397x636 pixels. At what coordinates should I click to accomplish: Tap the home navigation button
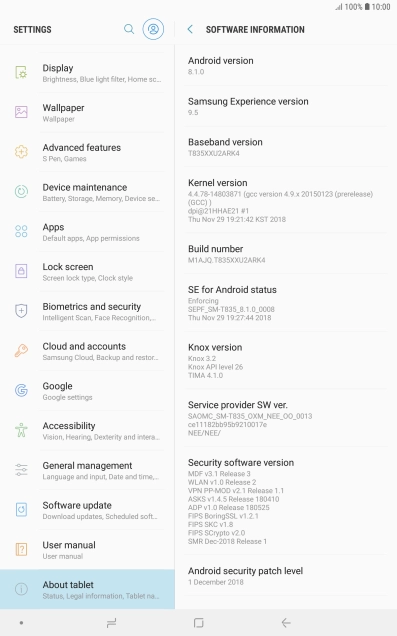199,623
